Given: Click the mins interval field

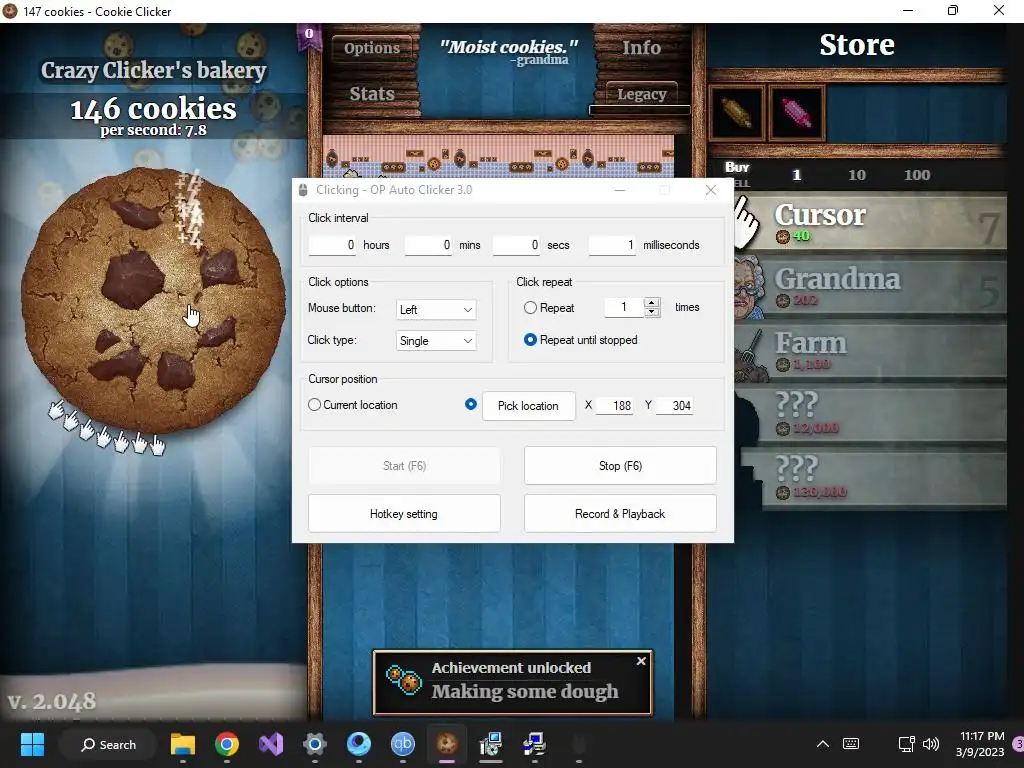Looking at the screenshot, I should [428, 245].
